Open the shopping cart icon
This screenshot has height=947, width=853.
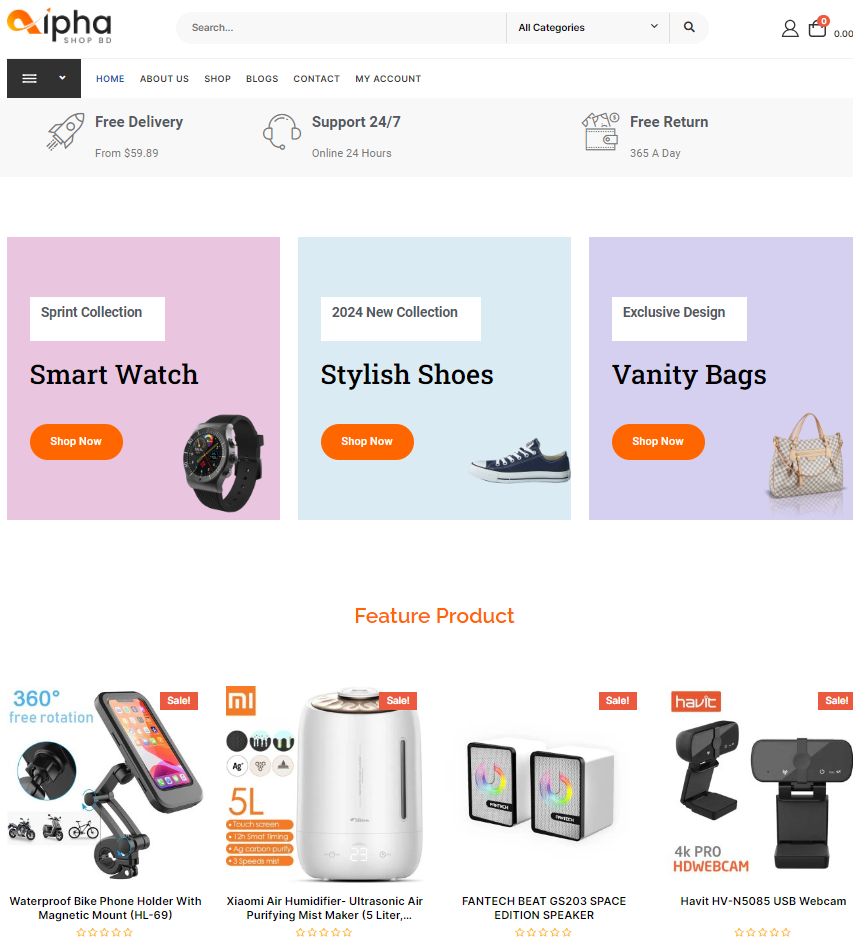(x=817, y=27)
